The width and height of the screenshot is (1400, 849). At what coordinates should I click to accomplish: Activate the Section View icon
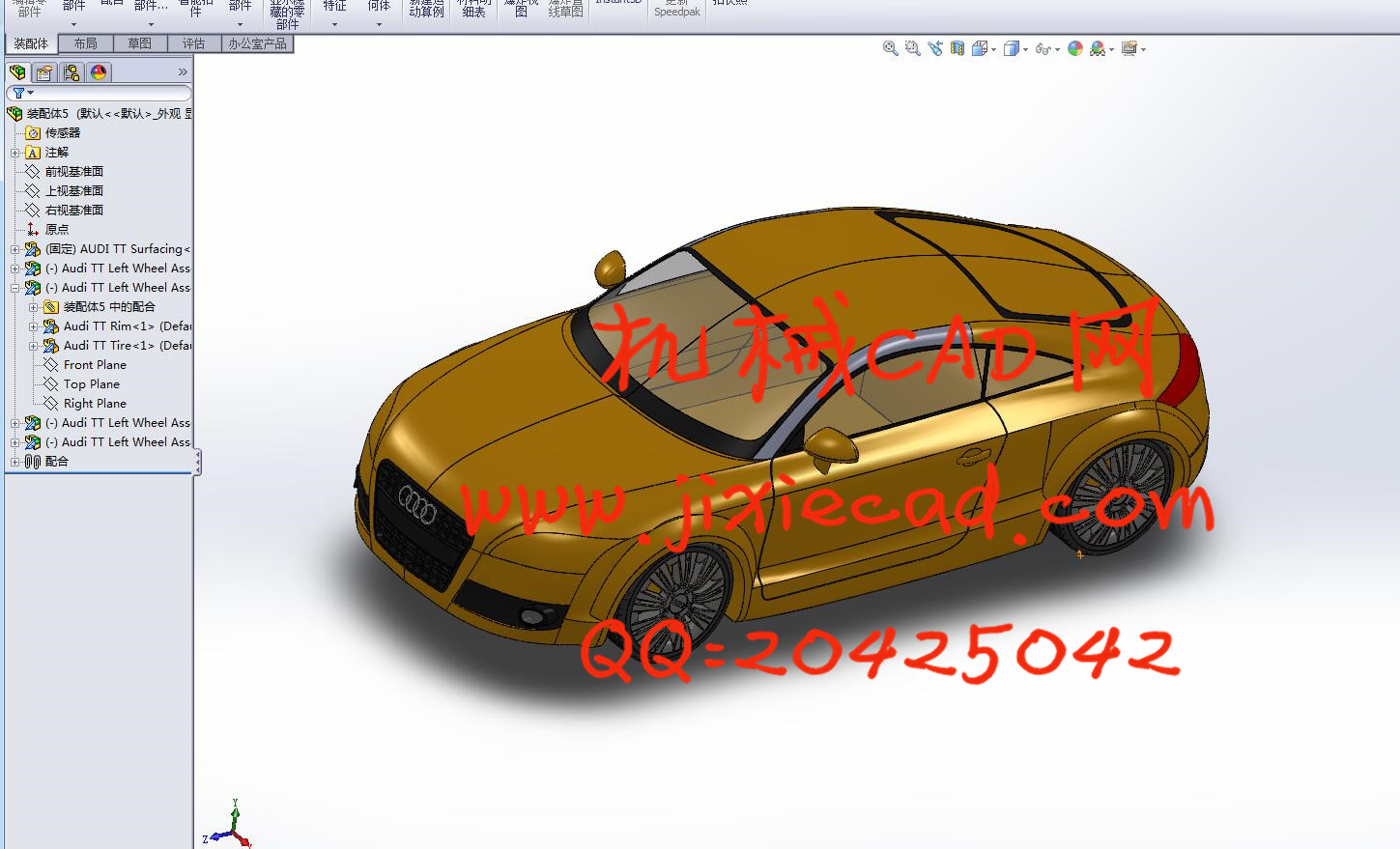[957, 48]
